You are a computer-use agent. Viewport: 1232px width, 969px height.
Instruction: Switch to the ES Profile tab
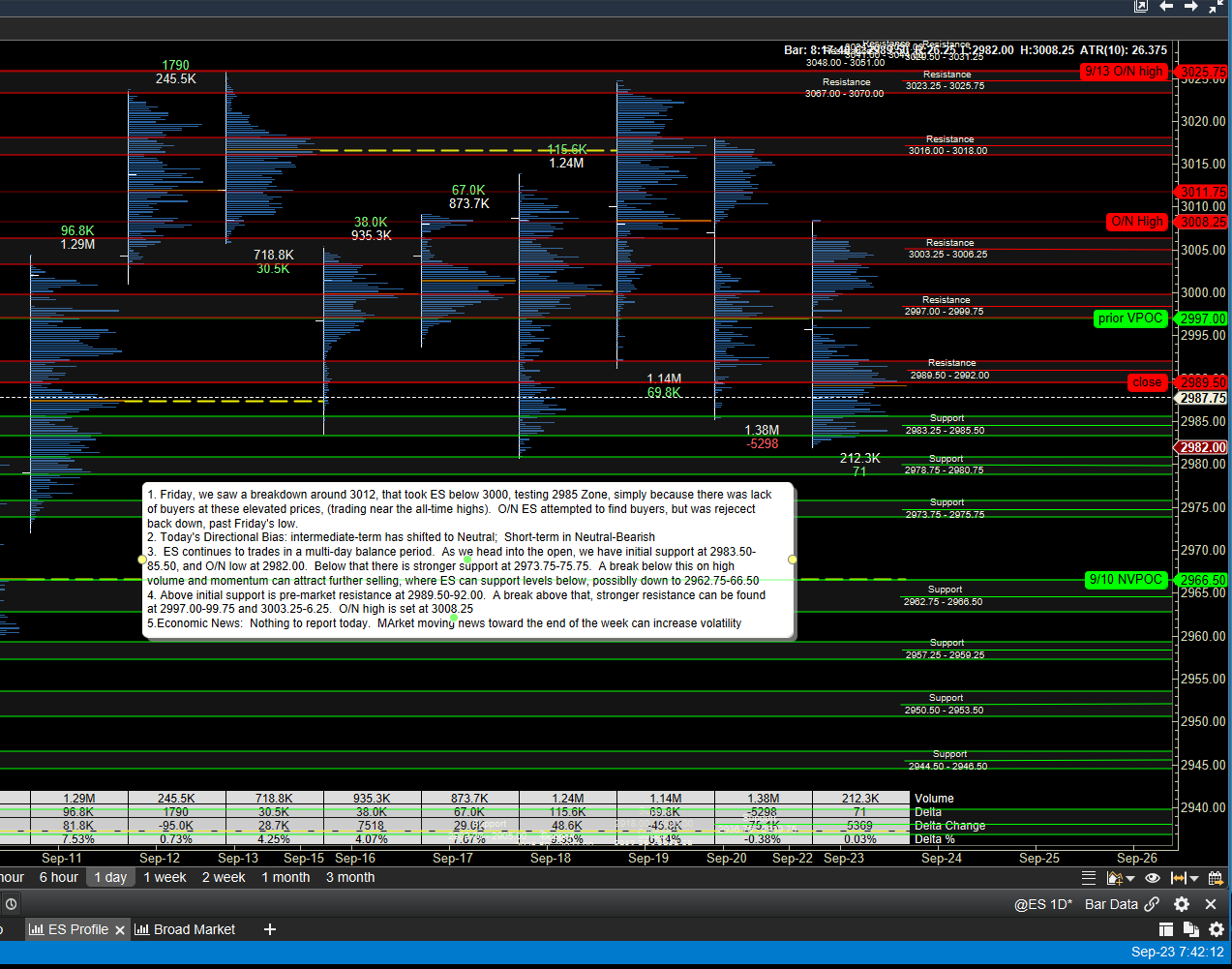point(77,929)
